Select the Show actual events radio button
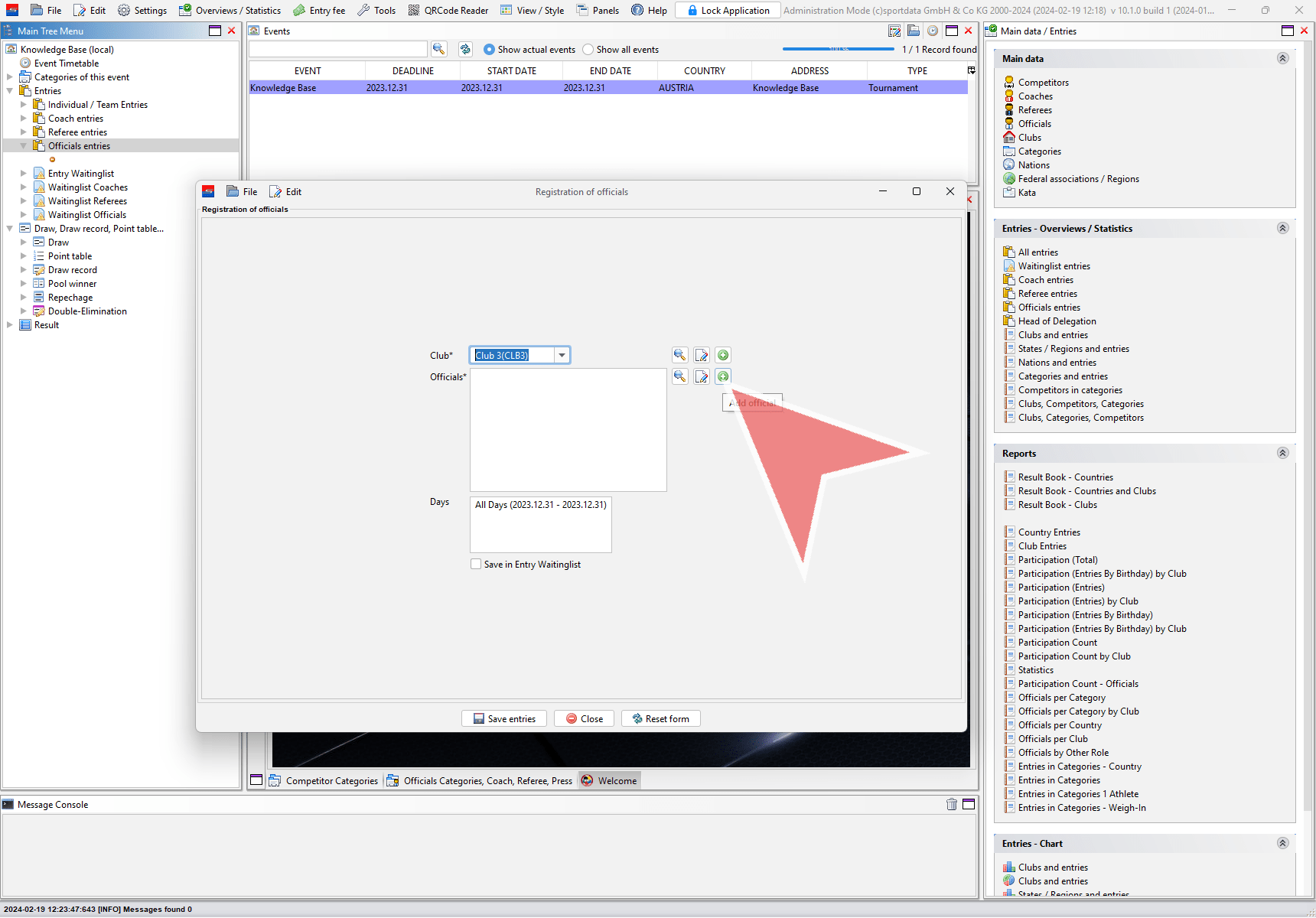The height and width of the screenshot is (918, 1316). point(489,50)
